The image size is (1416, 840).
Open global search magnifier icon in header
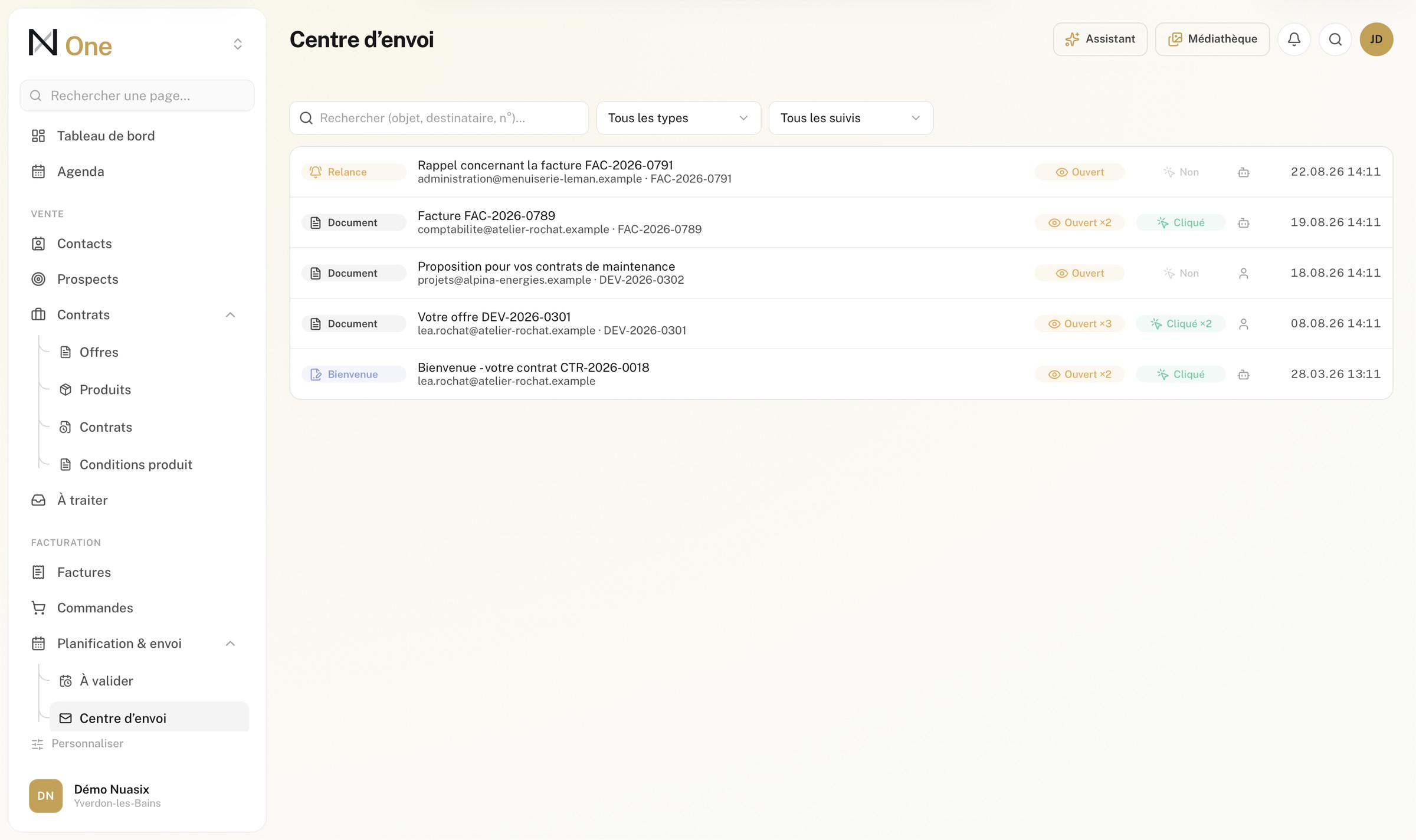tap(1335, 39)
